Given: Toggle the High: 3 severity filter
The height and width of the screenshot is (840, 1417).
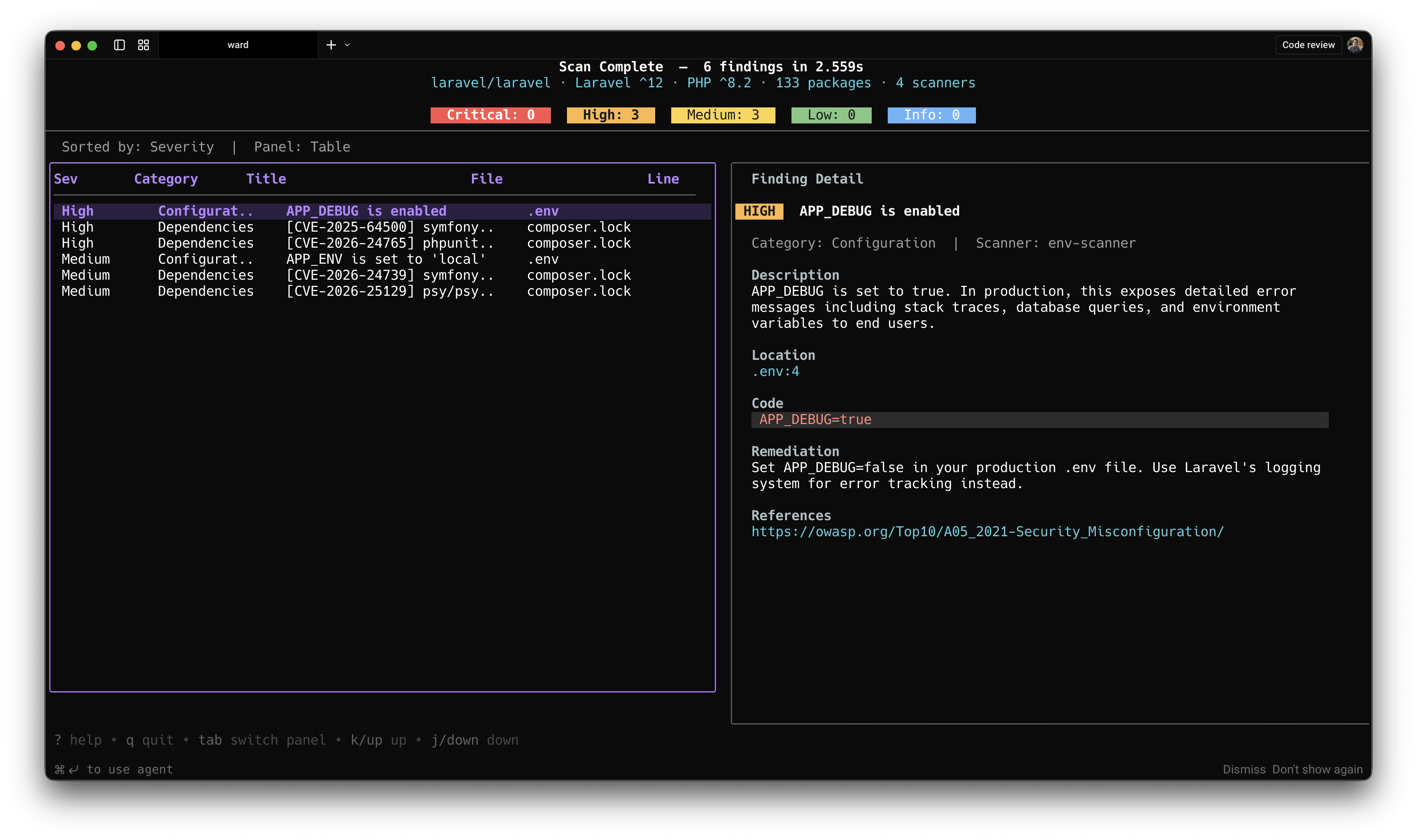Looking at the screenshot, I should click(611, 115).
